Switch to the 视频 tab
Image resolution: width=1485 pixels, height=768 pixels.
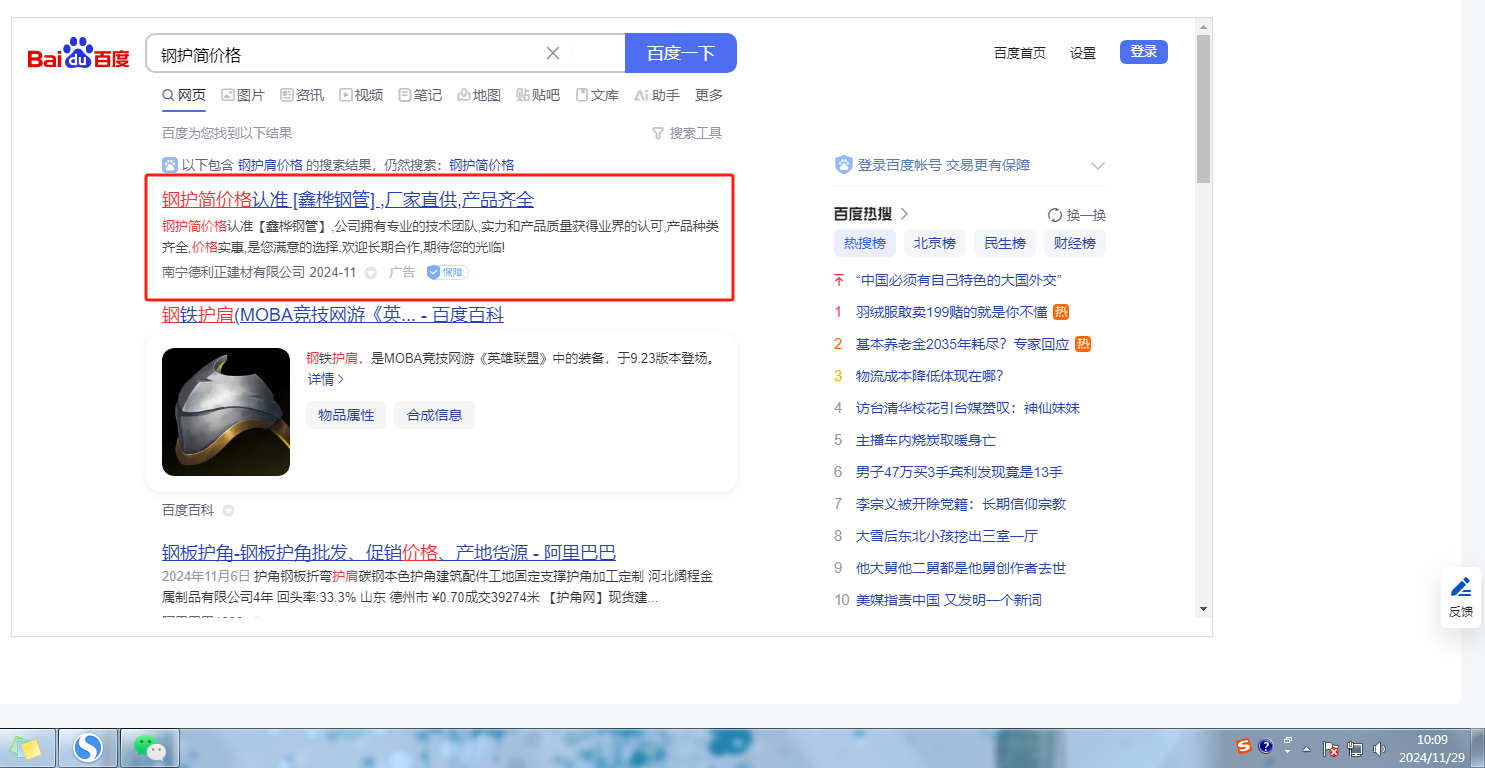pyautogui.click(x=361, y=95)
